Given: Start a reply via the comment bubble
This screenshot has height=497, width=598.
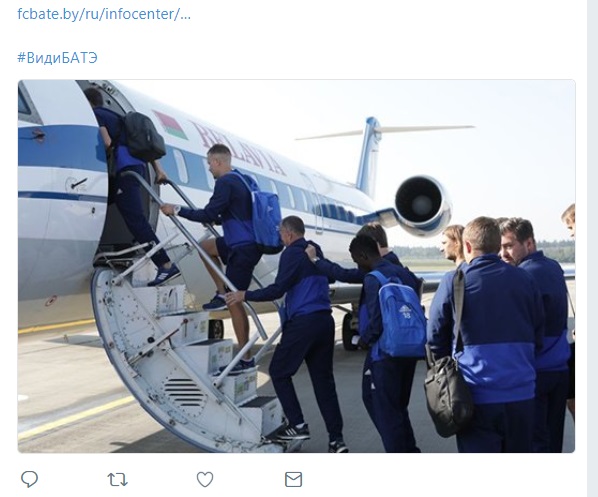Looking at the screenshot, I should 29,479.
